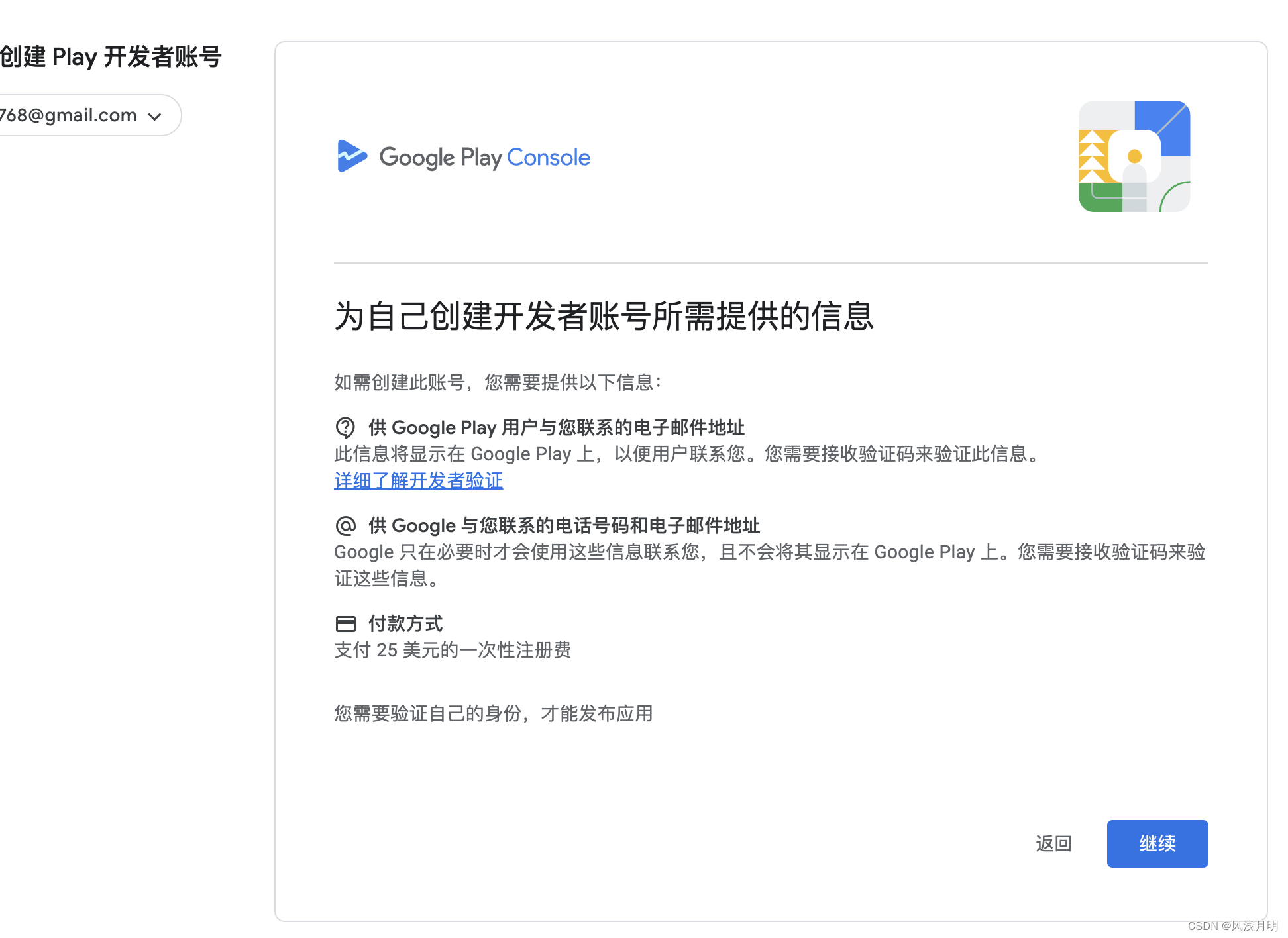This screenshot has height=938, width=1288.
Task: Click heading 为自己创建开发者账号所需提供的信息
Action: 604,315
